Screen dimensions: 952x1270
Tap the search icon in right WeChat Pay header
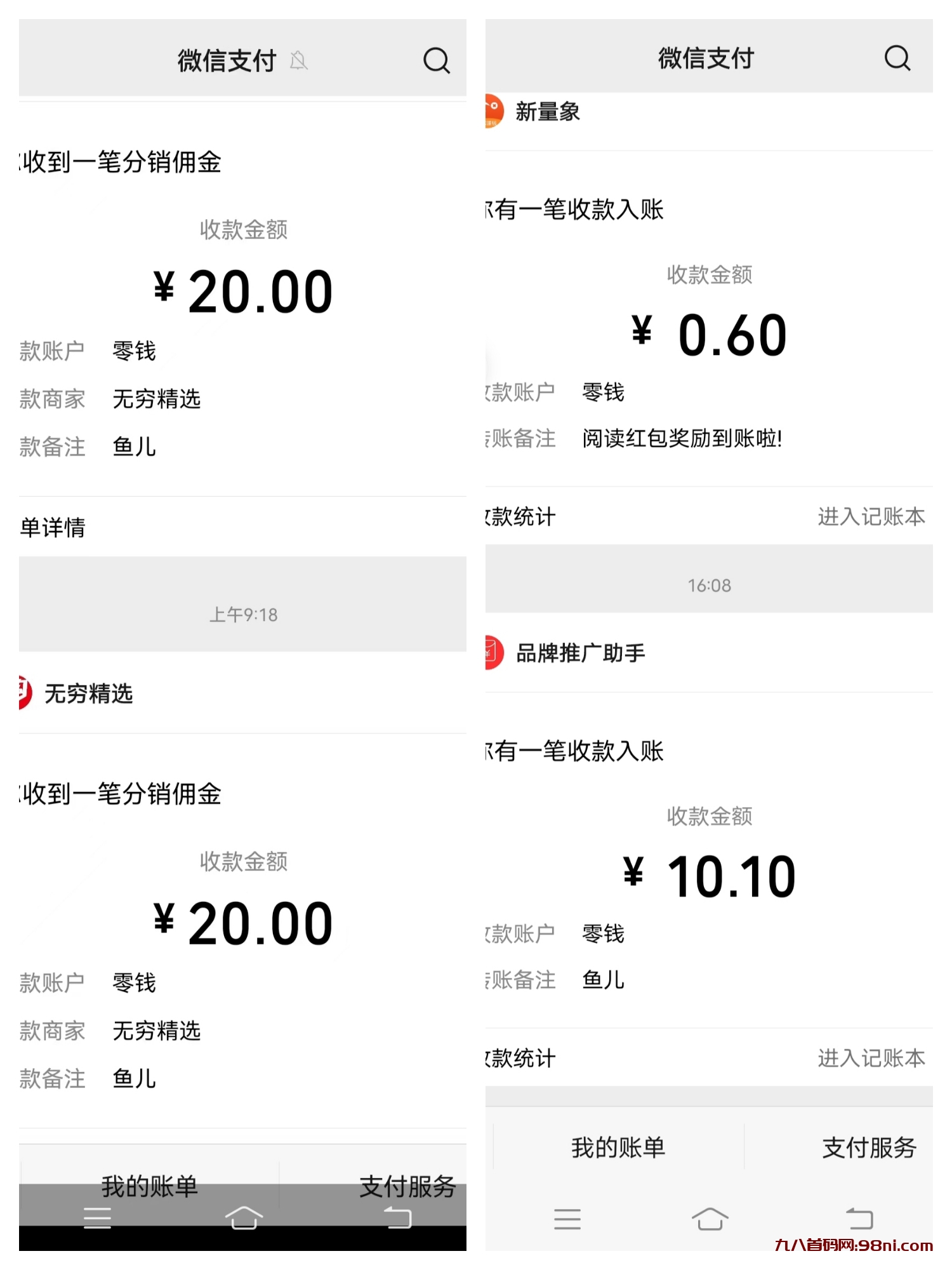click(897, 58)
